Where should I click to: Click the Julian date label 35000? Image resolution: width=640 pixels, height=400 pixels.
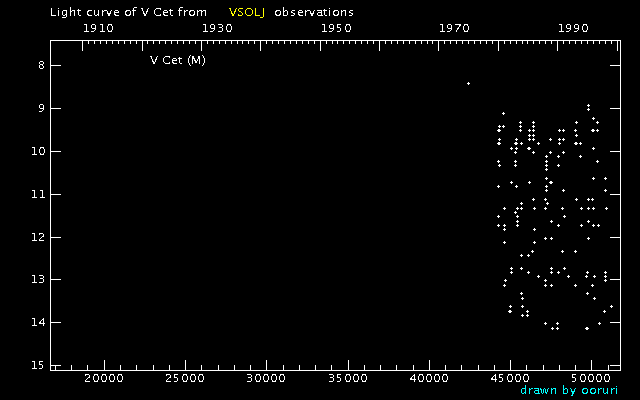tap(348, 378)
